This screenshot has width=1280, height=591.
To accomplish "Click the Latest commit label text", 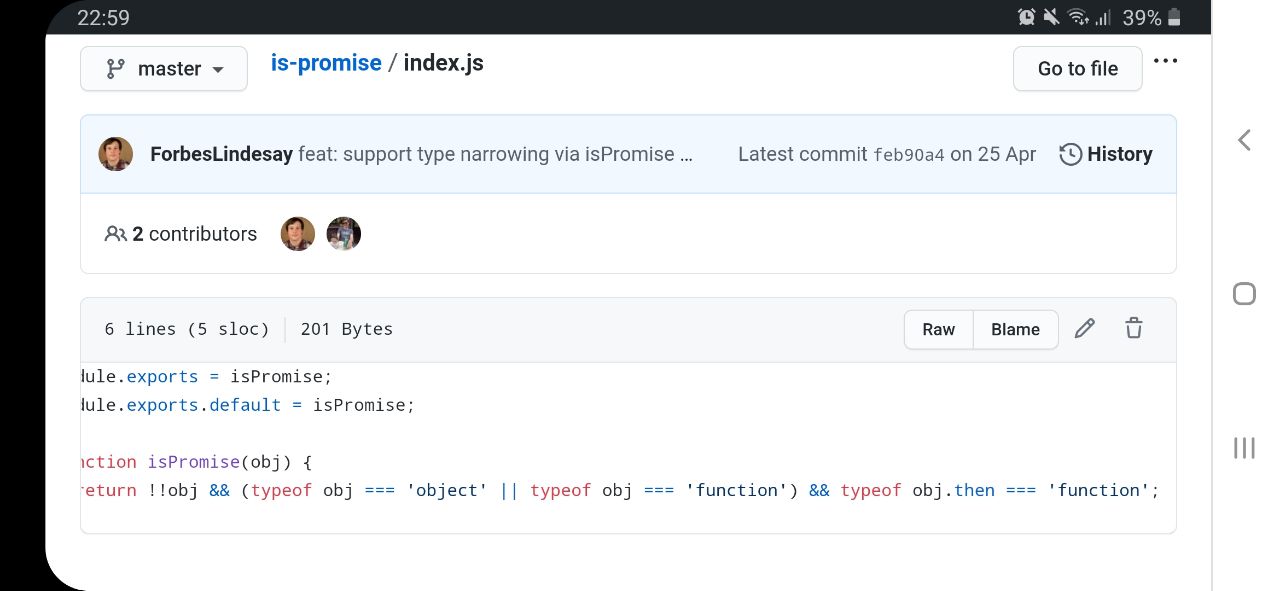I will [803, 154].
